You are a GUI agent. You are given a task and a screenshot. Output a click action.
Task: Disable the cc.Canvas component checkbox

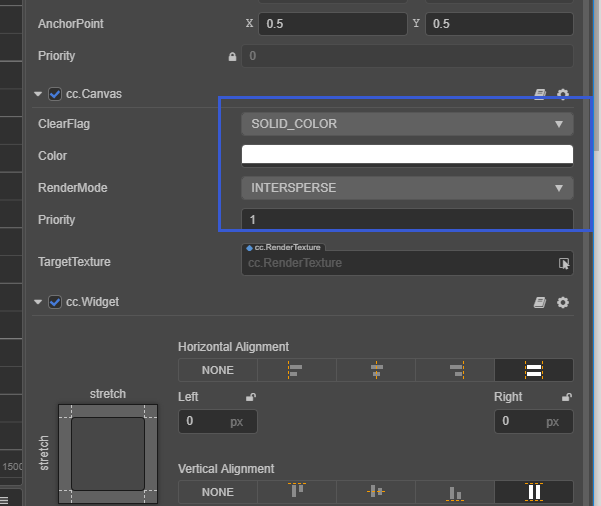[55, 94]
